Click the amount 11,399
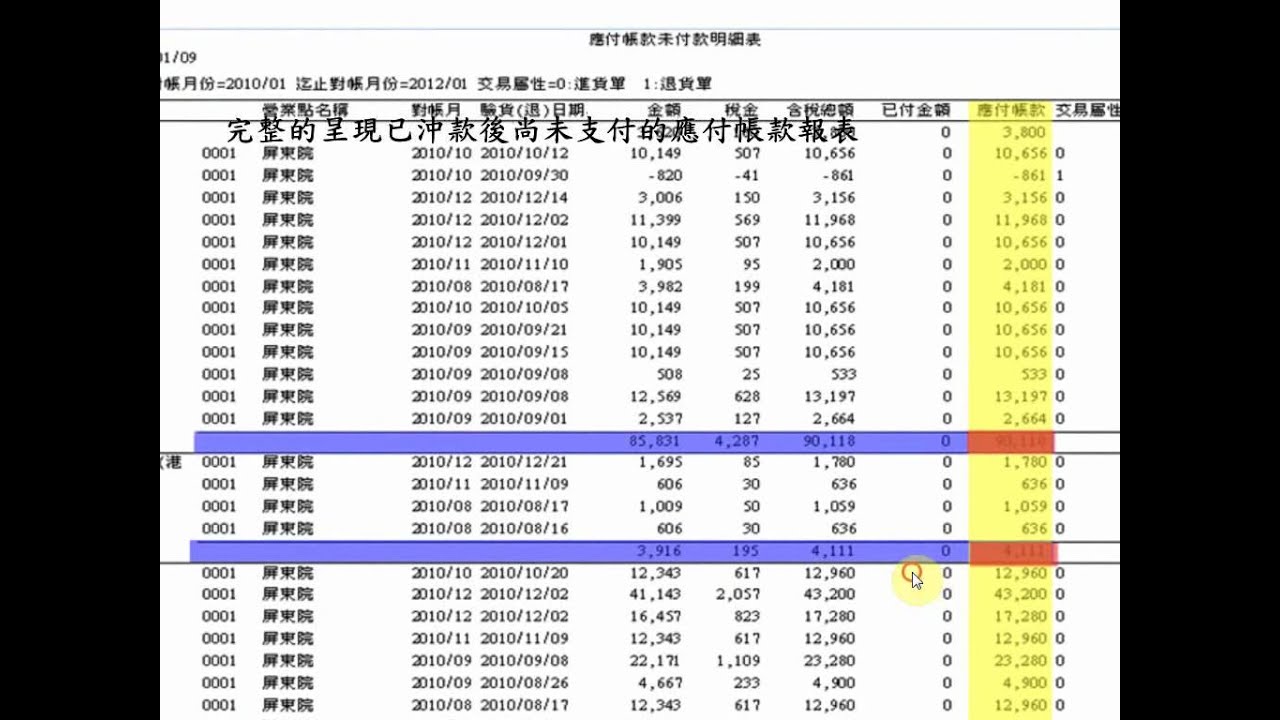 pos(656,219)
